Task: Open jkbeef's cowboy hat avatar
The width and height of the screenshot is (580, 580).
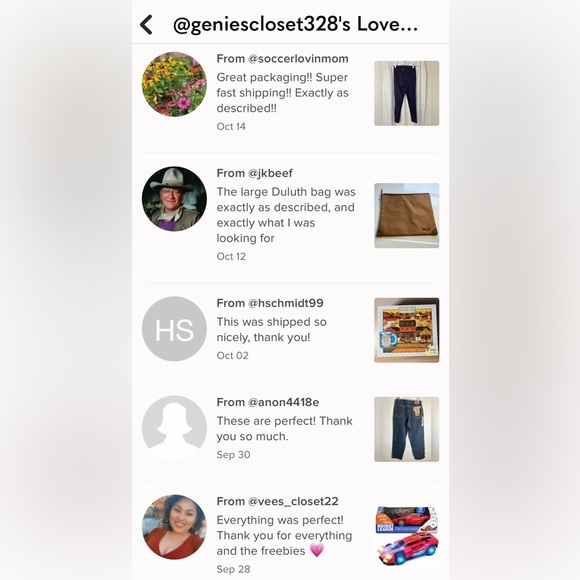Action: point(174,199)
